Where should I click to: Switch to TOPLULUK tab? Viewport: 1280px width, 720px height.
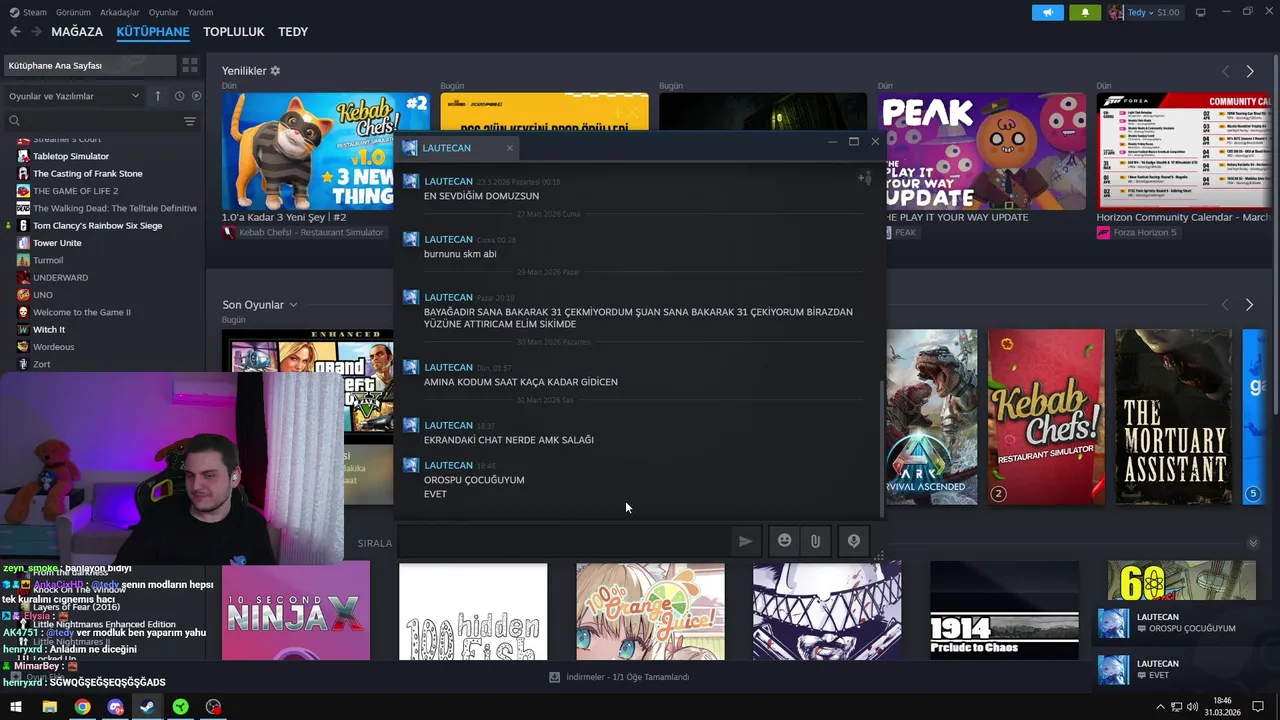point(234,32)
